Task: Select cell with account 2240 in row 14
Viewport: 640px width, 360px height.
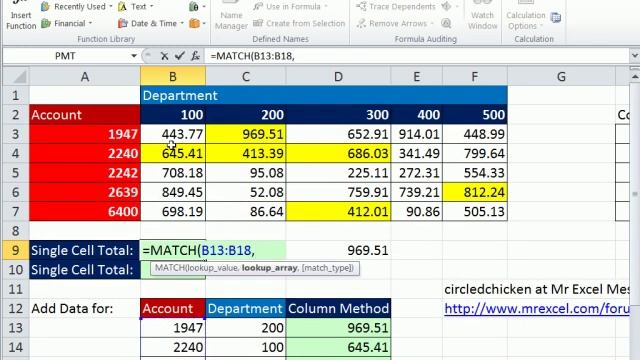Action: 173,347
